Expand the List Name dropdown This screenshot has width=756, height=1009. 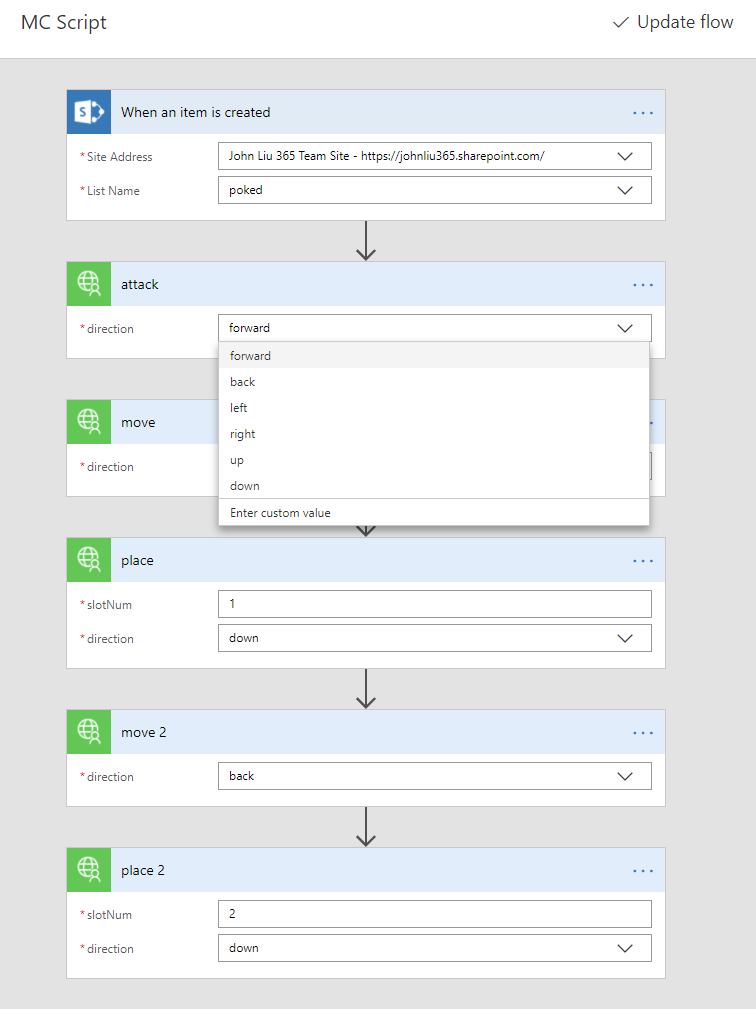[x=625, y=190]
